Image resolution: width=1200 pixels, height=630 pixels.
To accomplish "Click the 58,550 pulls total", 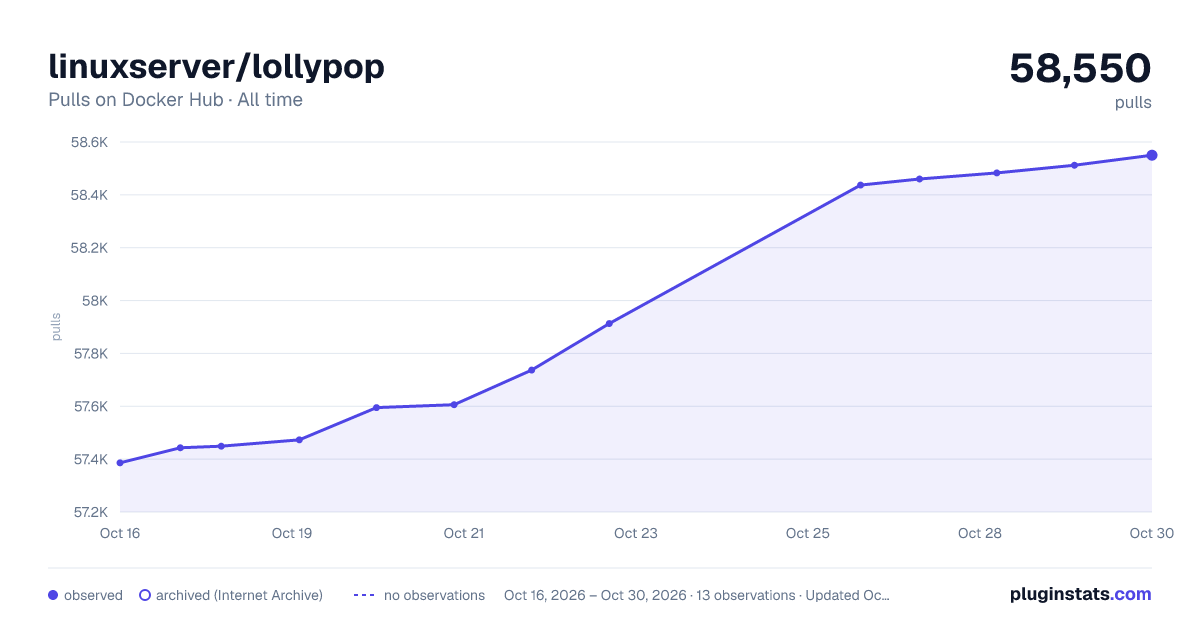I will pyautogui.click(x=1080, y=68).
